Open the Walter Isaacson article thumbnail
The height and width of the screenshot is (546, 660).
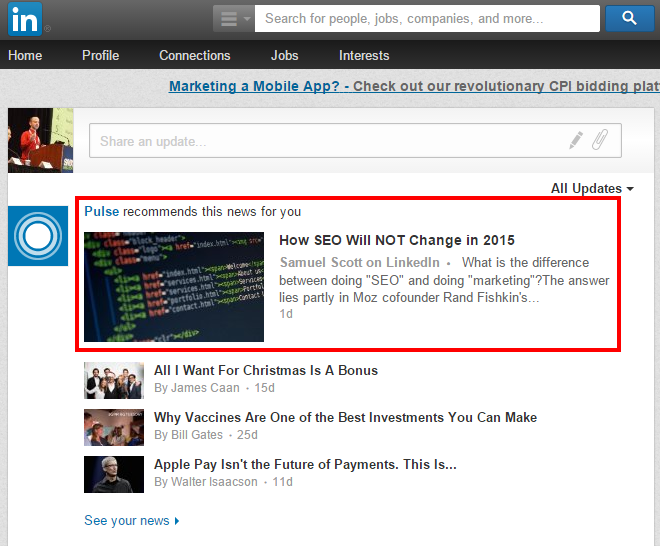(x=114, y=474)
